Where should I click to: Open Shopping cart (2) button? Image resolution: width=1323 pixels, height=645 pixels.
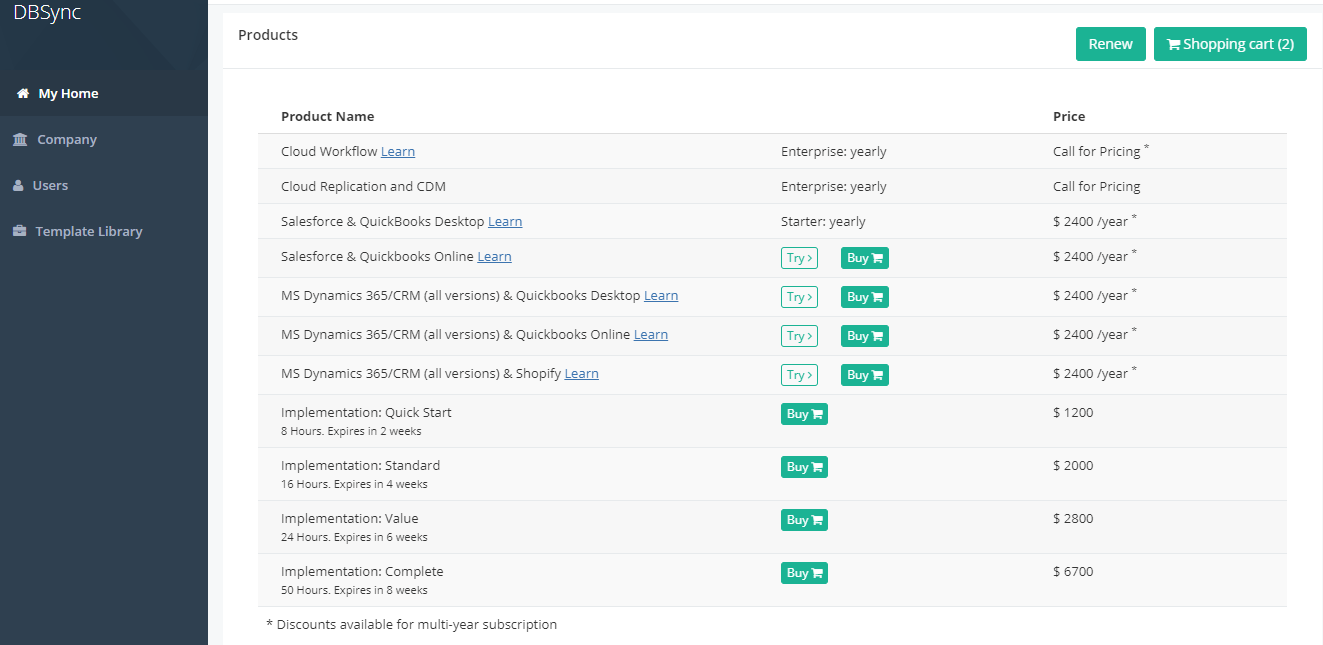(1230, 44)
